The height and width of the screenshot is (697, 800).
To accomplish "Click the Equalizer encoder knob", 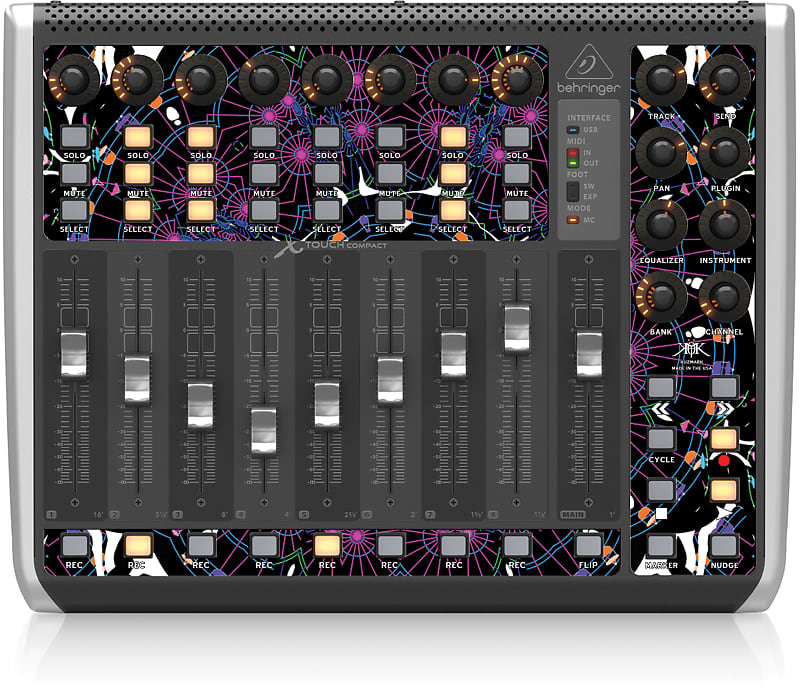I will 660,222.
